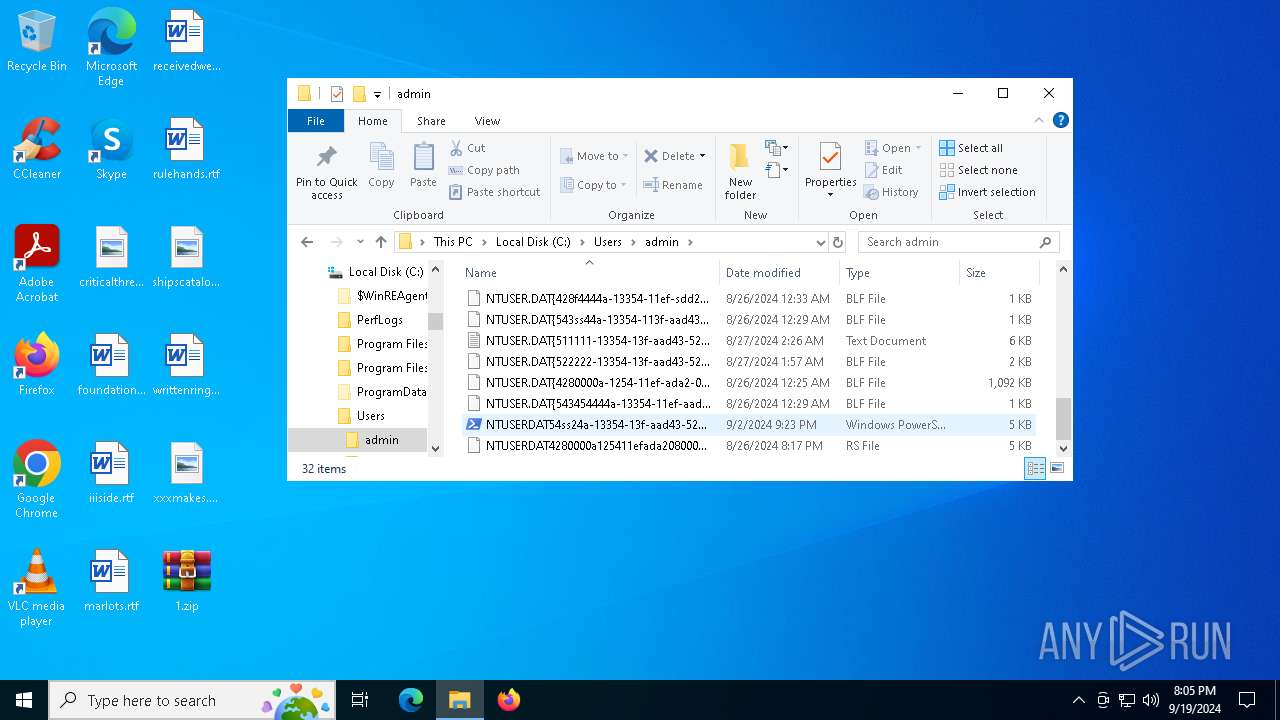The image size is (1280, 720).
Task: Open the Move to dropdown
Action: [x=595, y=156]
